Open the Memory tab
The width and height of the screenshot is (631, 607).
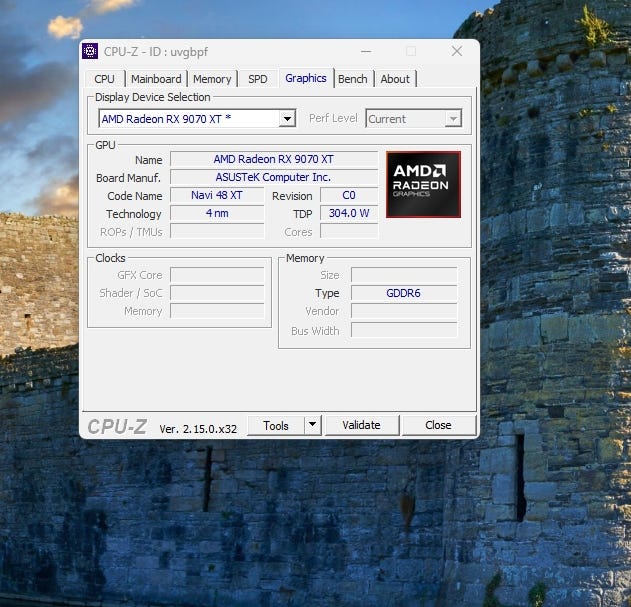212,79
